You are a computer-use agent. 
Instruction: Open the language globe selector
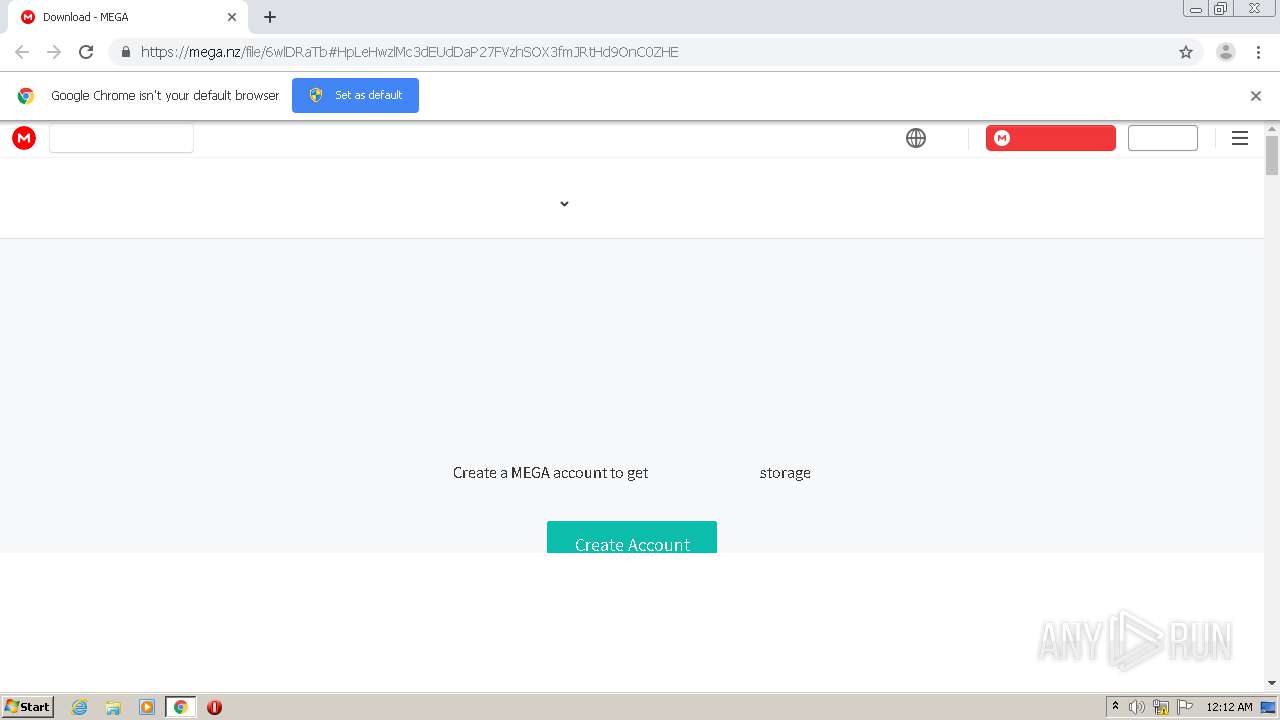[916, 138]
